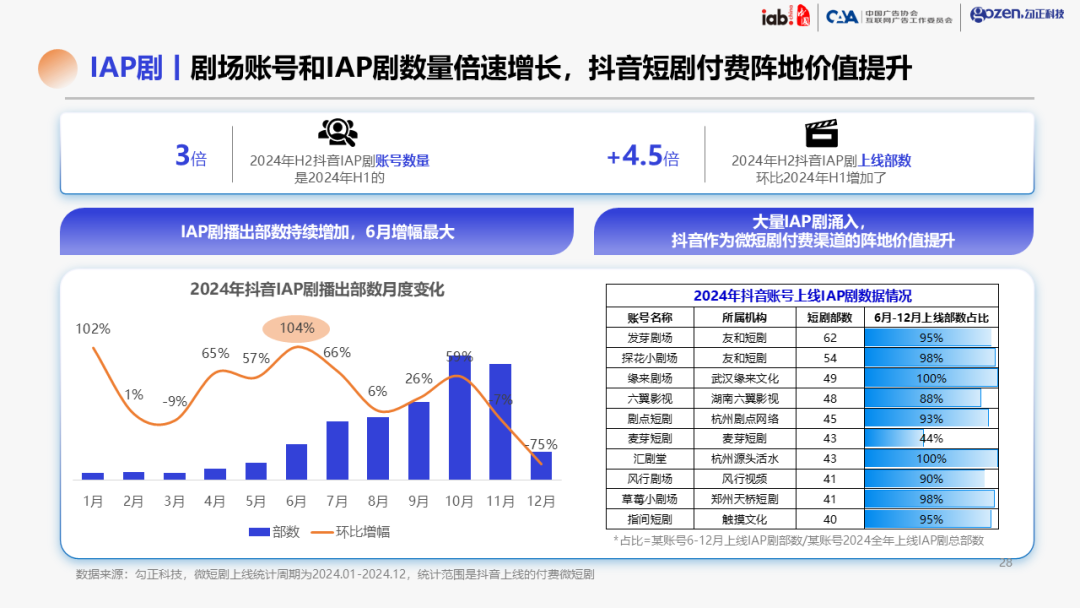Click the '风行视频' organization cell
The width and height of the screenshot is (1080, 608).
(745, 479)
